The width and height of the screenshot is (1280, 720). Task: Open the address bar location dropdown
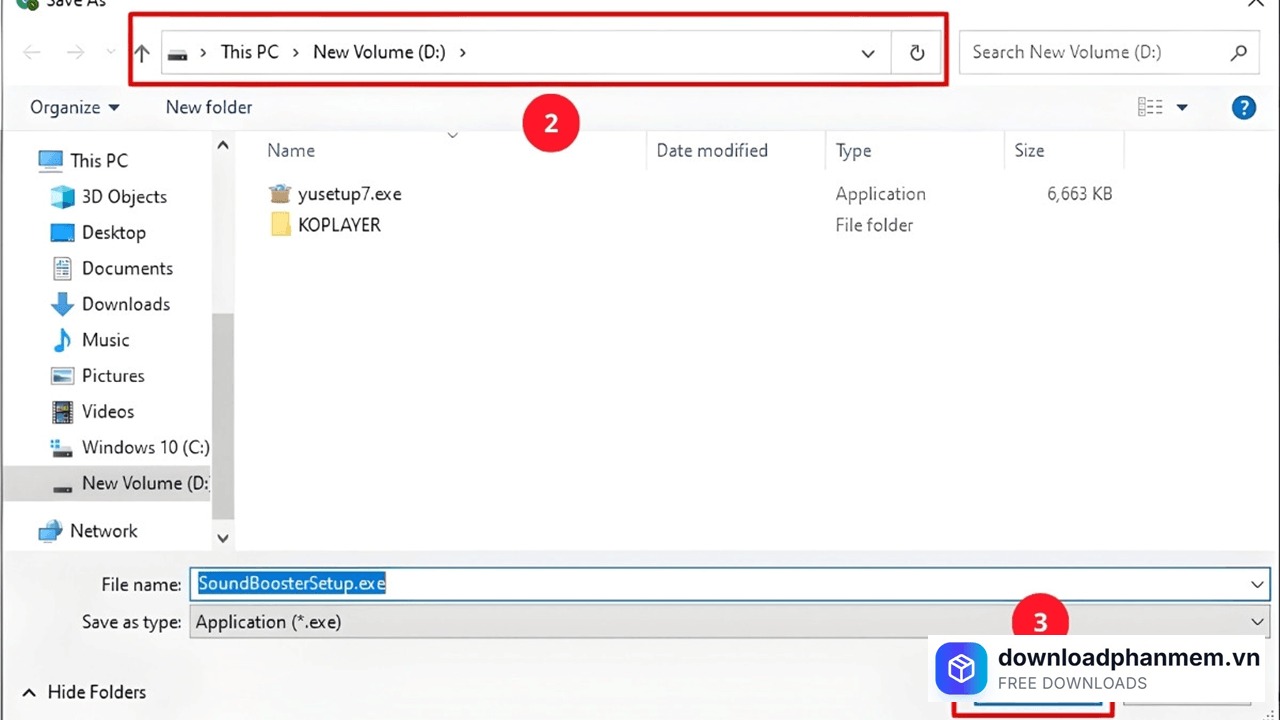(x=867, y=52)
